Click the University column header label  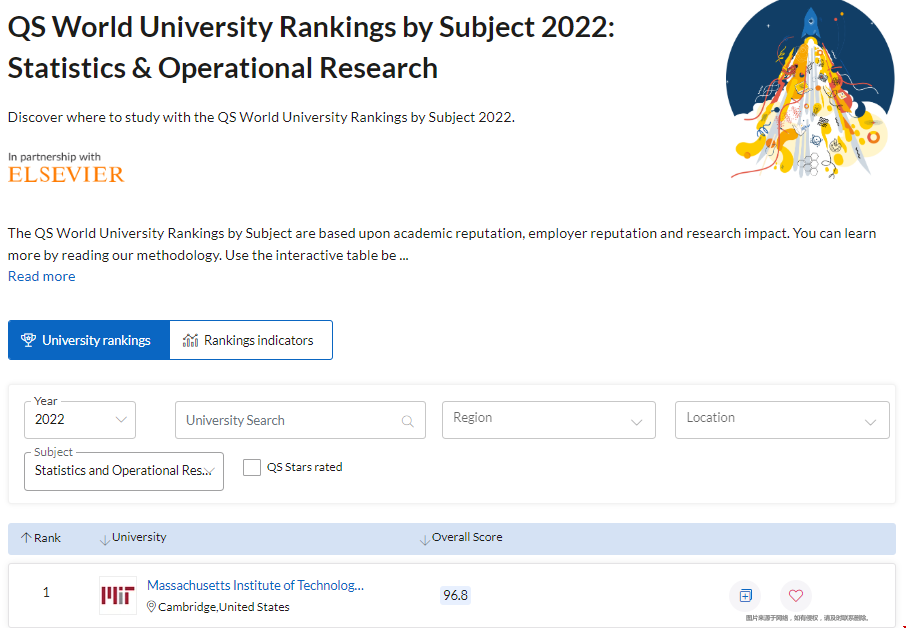tap(139, 537)
